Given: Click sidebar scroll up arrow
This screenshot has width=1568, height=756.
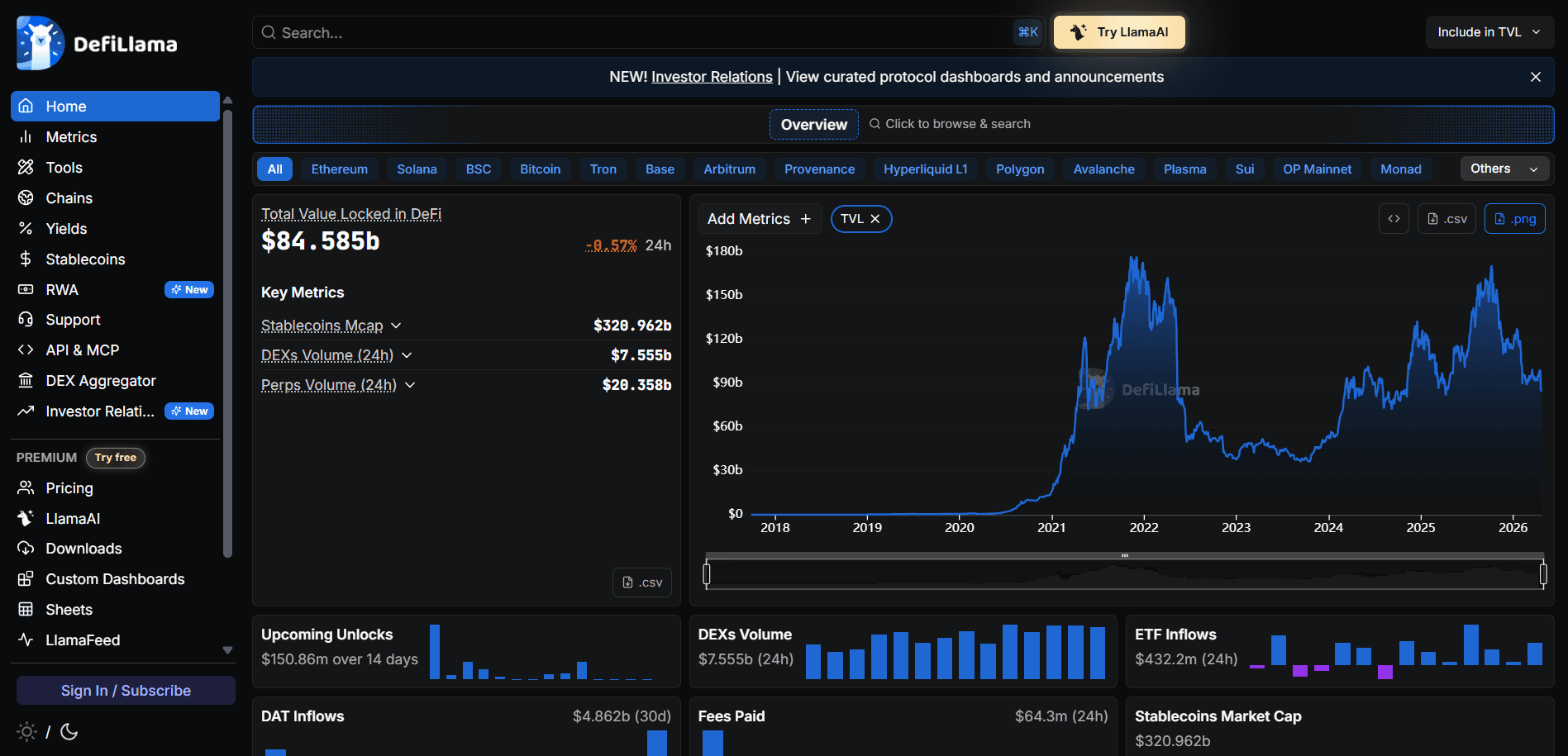Looking at the screenshot, I should click(x=228, y=100).
